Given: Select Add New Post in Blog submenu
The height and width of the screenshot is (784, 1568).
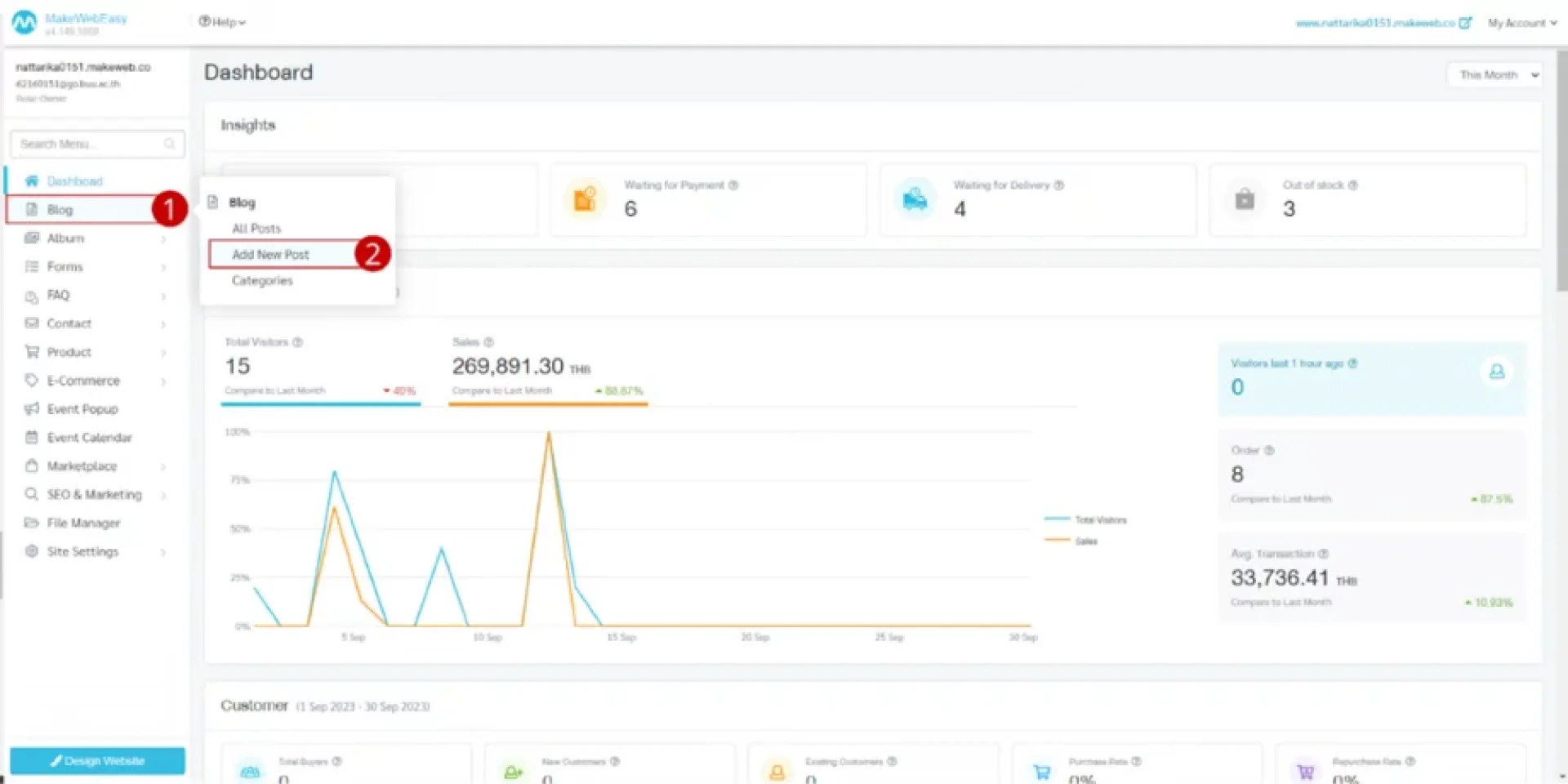Looking at the screenshot, I should point(270,255).
